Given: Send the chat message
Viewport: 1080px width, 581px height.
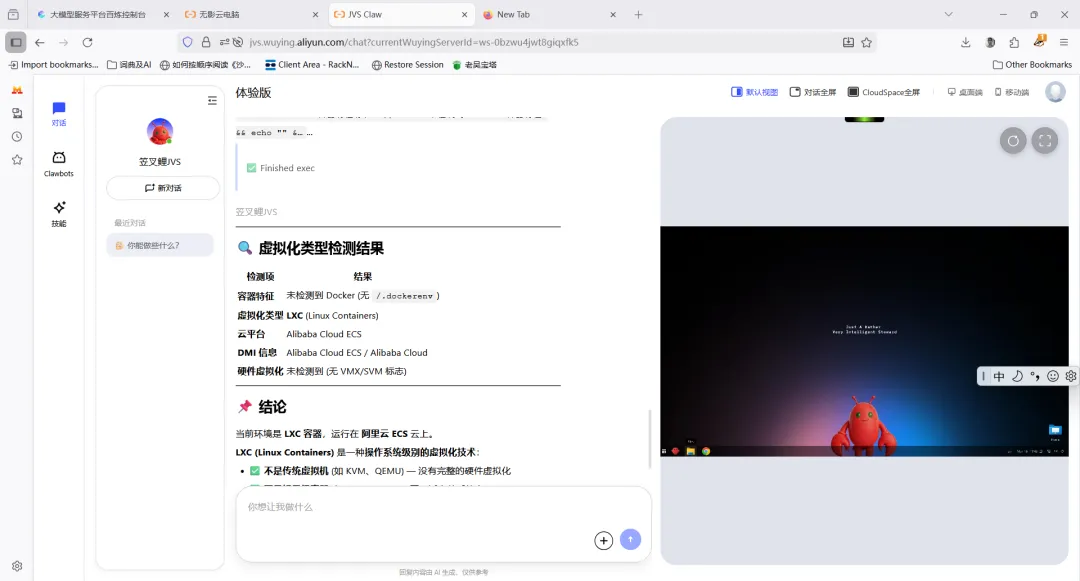Looking at the screenshot, I should tap(630, 539).
